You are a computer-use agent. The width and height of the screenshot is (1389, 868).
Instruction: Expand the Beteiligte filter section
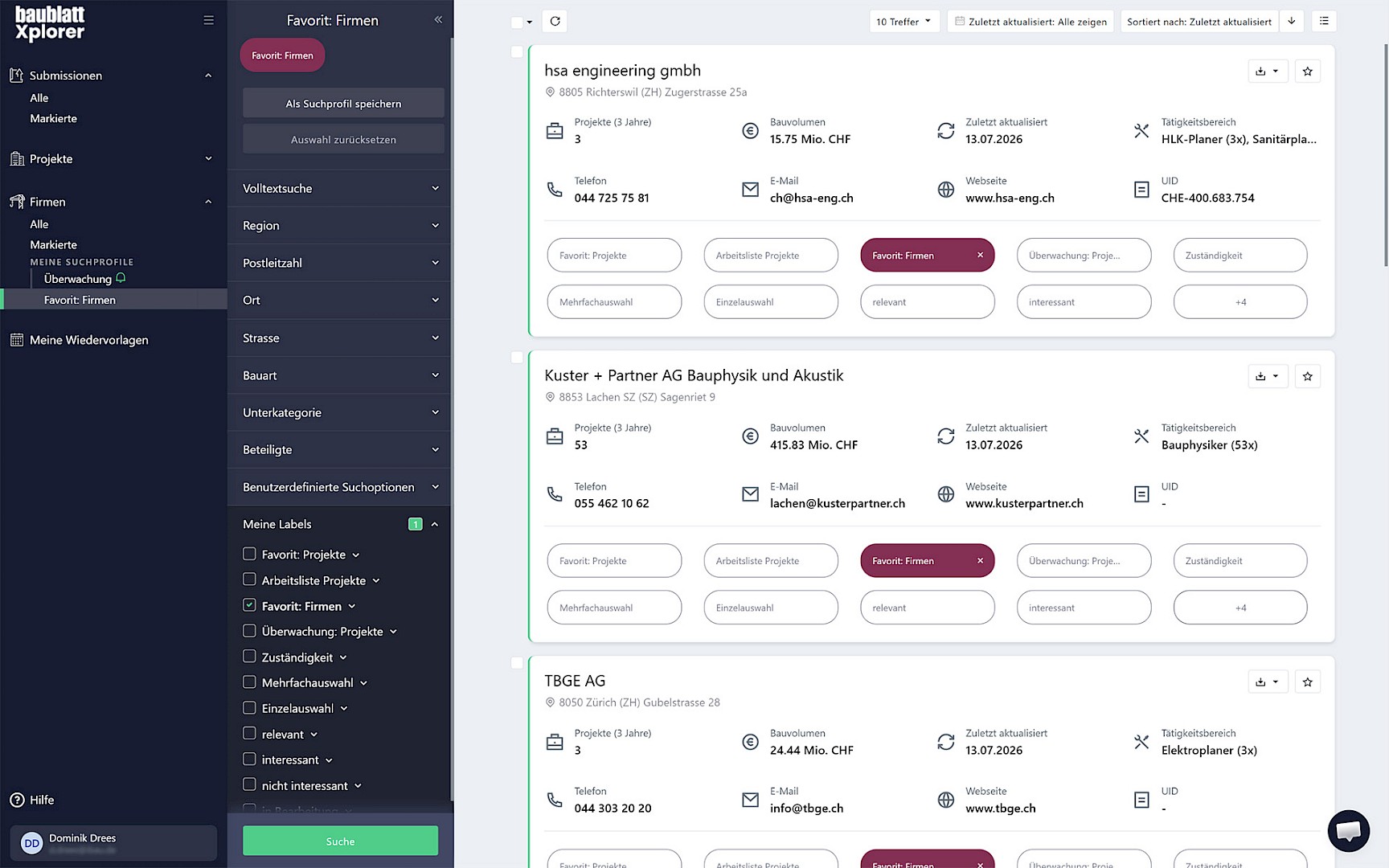click(x=341, y=450)
